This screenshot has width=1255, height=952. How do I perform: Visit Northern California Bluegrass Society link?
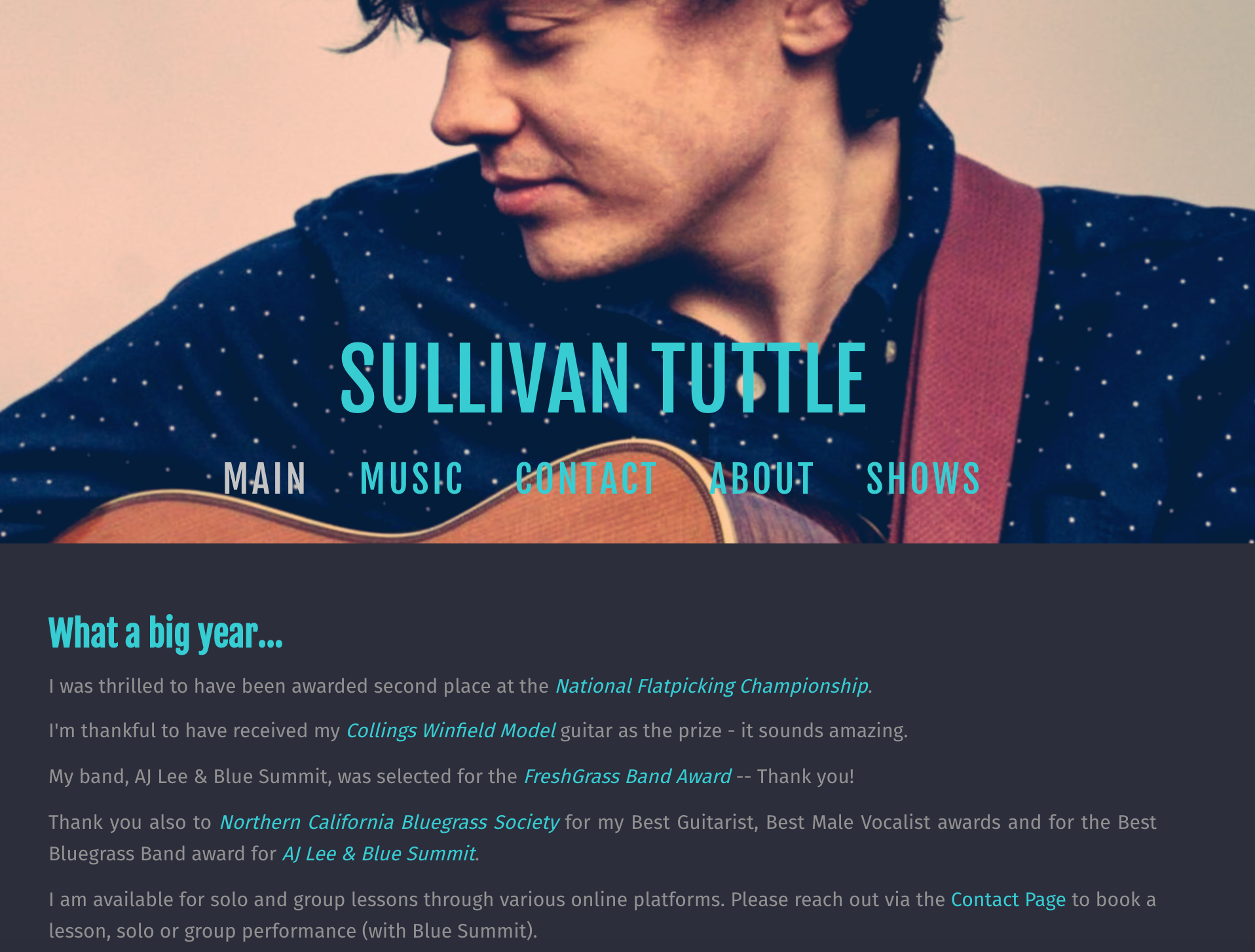point(389,822)
